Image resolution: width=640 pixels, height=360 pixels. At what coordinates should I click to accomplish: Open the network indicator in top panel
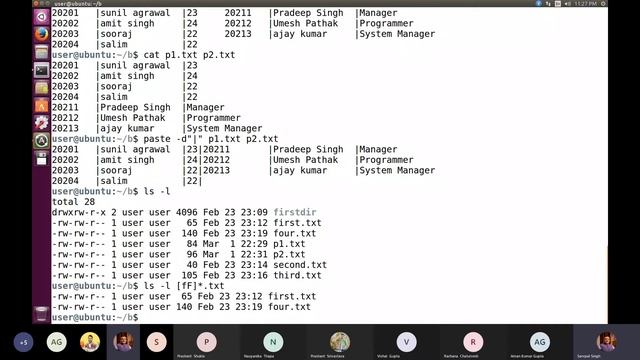548,3
